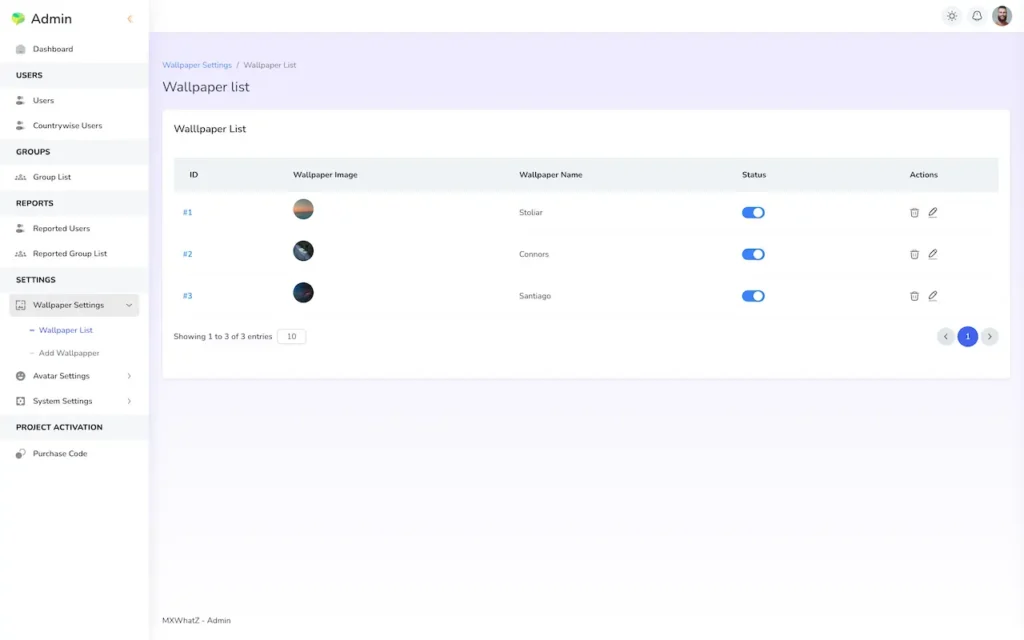The image size is (1024, 640).
Task: Click the Reported Users icon
Action: point(20,229)
